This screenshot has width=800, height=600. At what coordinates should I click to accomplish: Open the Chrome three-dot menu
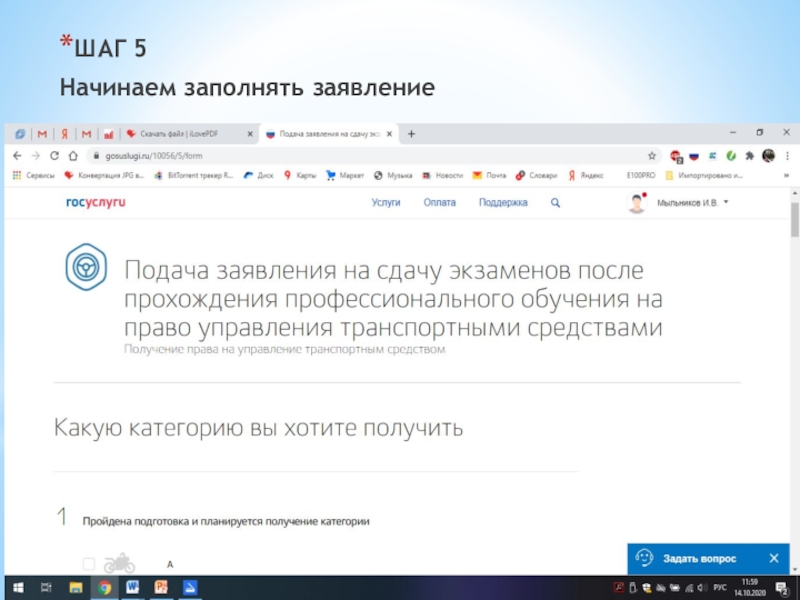pos(787,156)
